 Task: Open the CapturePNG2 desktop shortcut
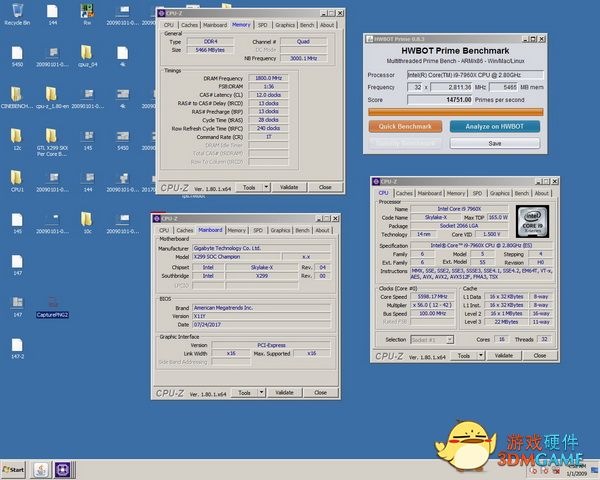(52, 301)
